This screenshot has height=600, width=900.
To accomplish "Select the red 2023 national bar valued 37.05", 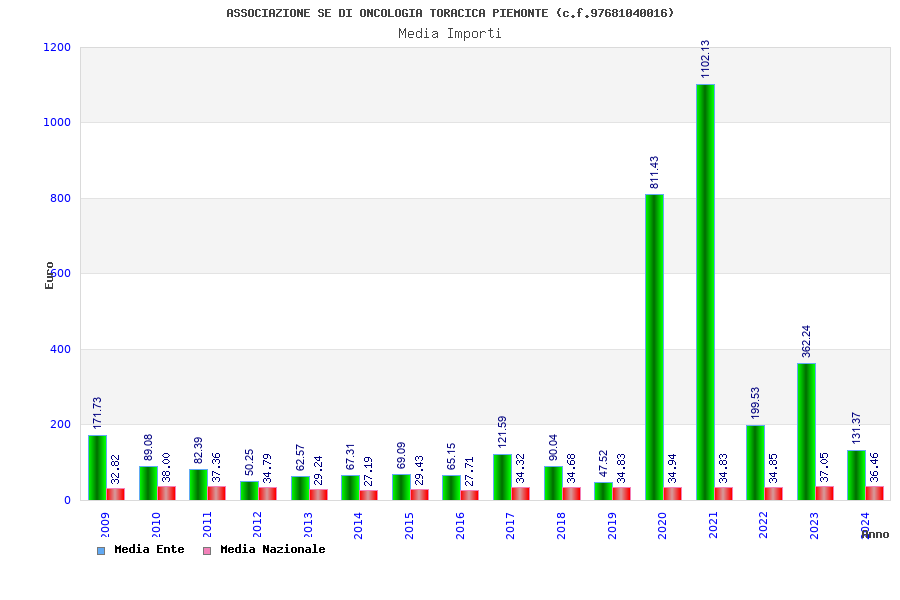I will click(x=825, y=493).
